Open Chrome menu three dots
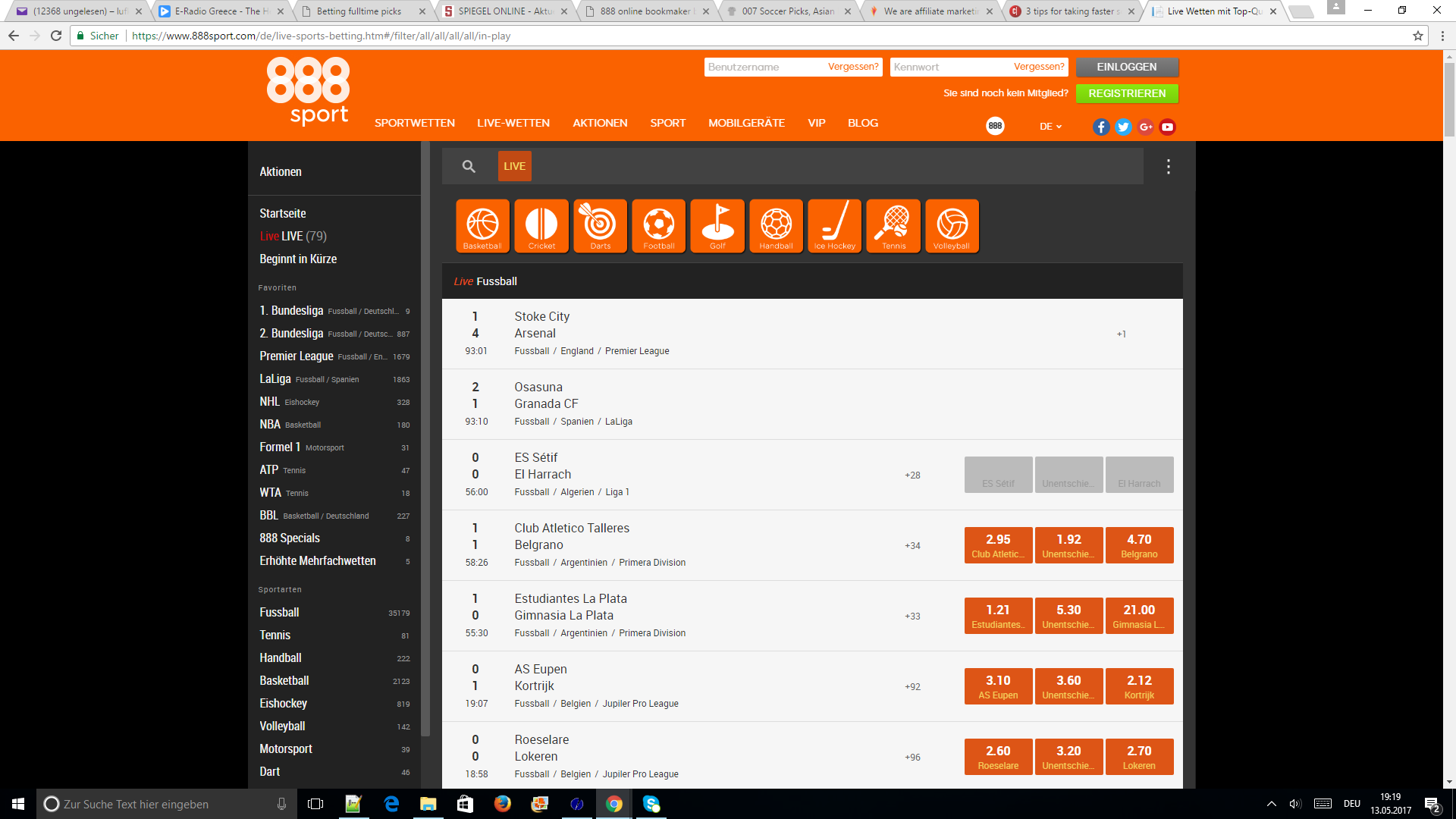 [1442, 36]
